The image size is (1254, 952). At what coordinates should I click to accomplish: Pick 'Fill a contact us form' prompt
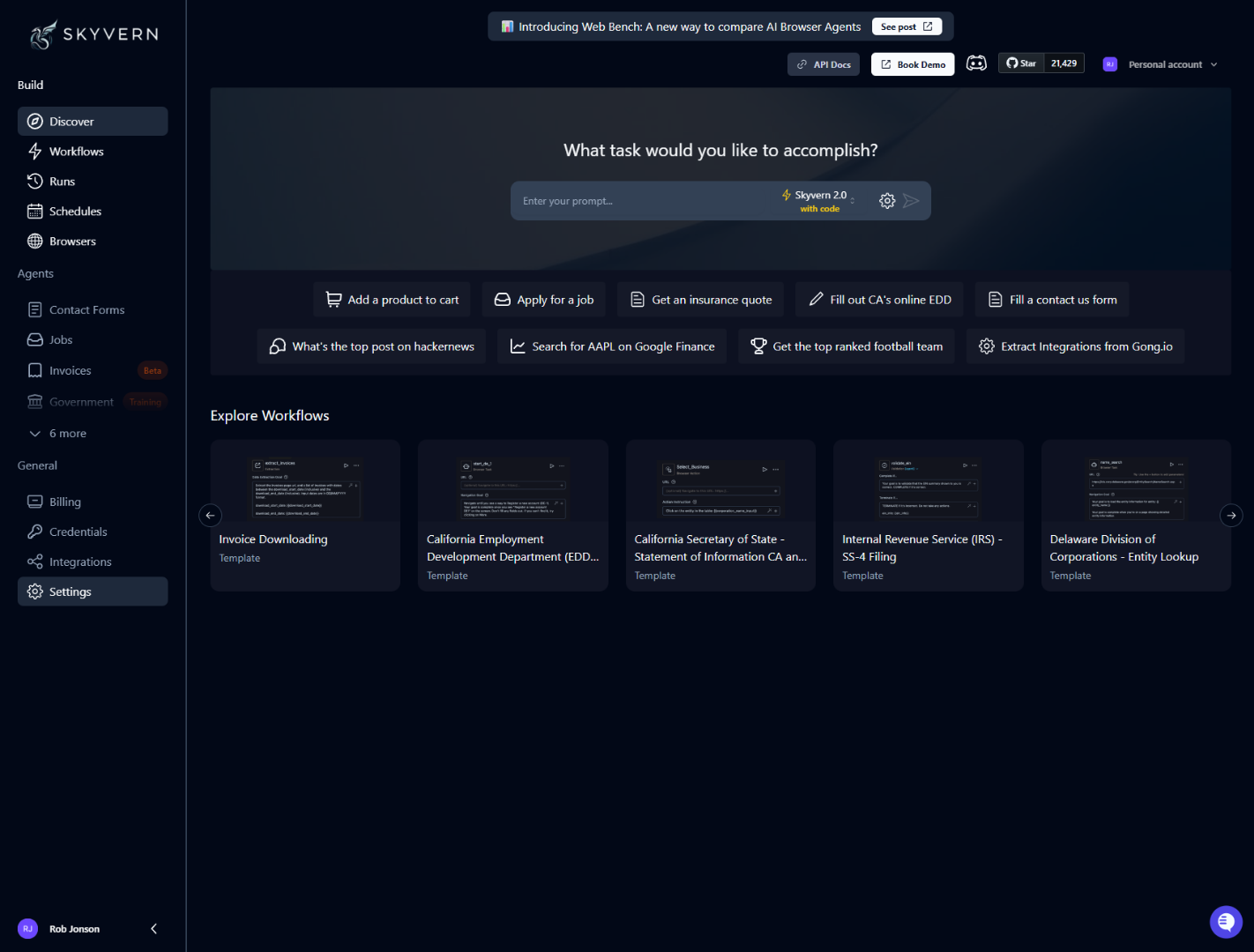pyautogui.click(x=1052, y=300)
